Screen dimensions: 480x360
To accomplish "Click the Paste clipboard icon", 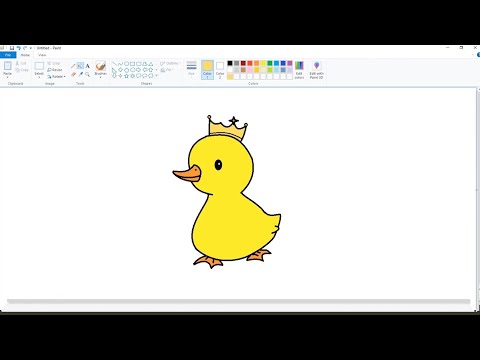I will click(7, 66).
